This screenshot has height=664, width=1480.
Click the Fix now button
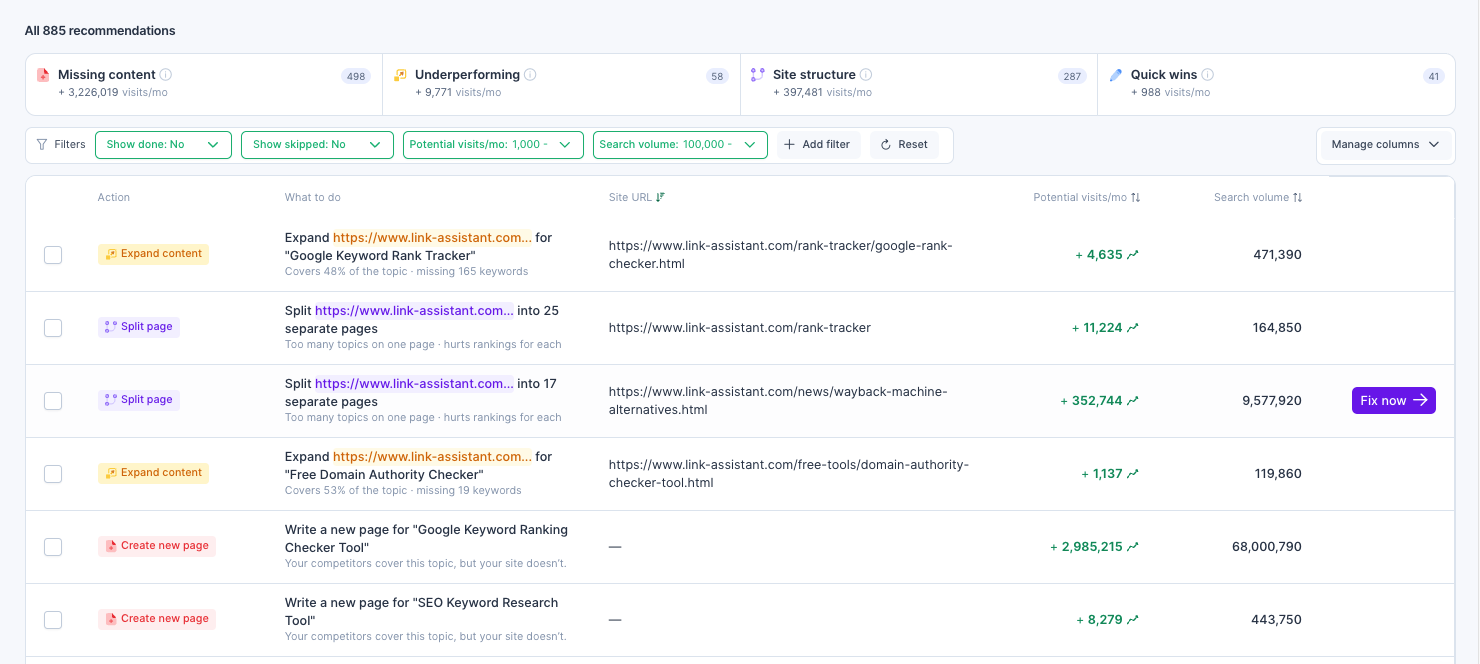coord(1394,400)
